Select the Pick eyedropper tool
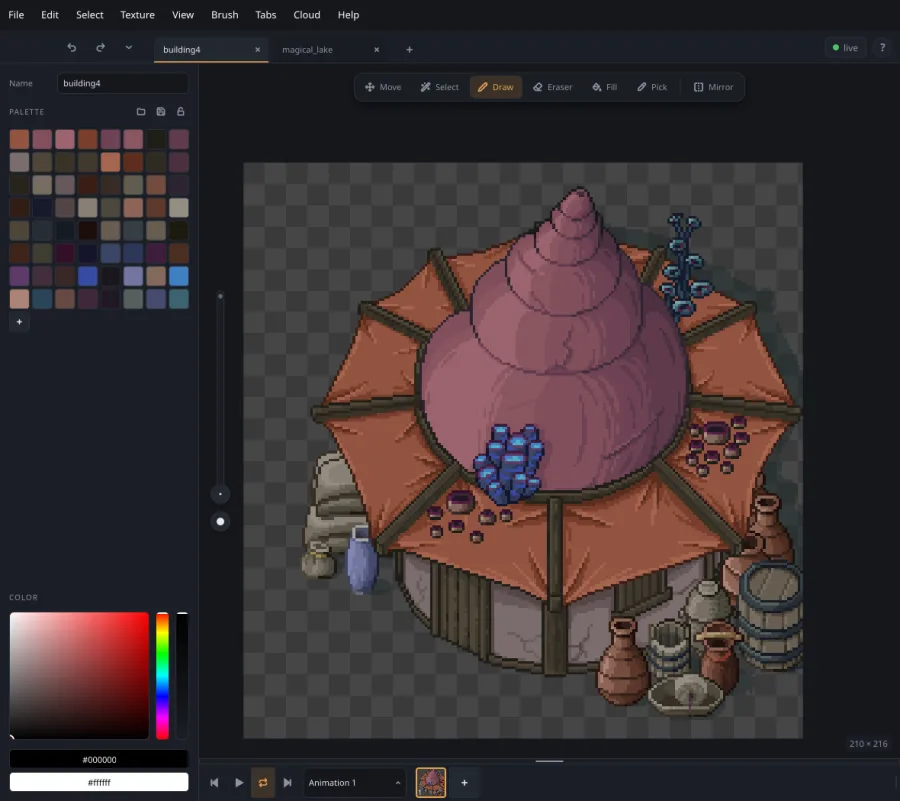Image resolution: width=900 pixels, height=801 pixels. pyautogui.click(x=652, y=87)
